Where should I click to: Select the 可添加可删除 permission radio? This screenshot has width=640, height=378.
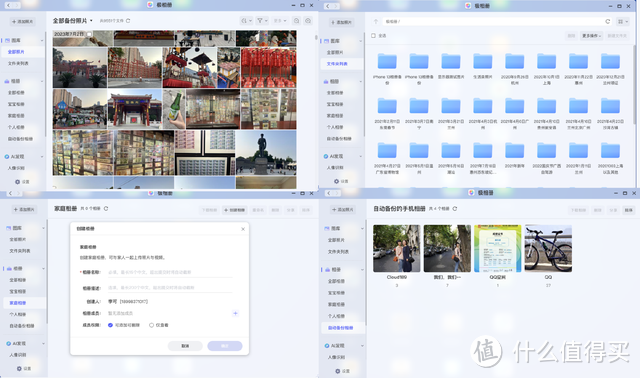click(110, 325)
